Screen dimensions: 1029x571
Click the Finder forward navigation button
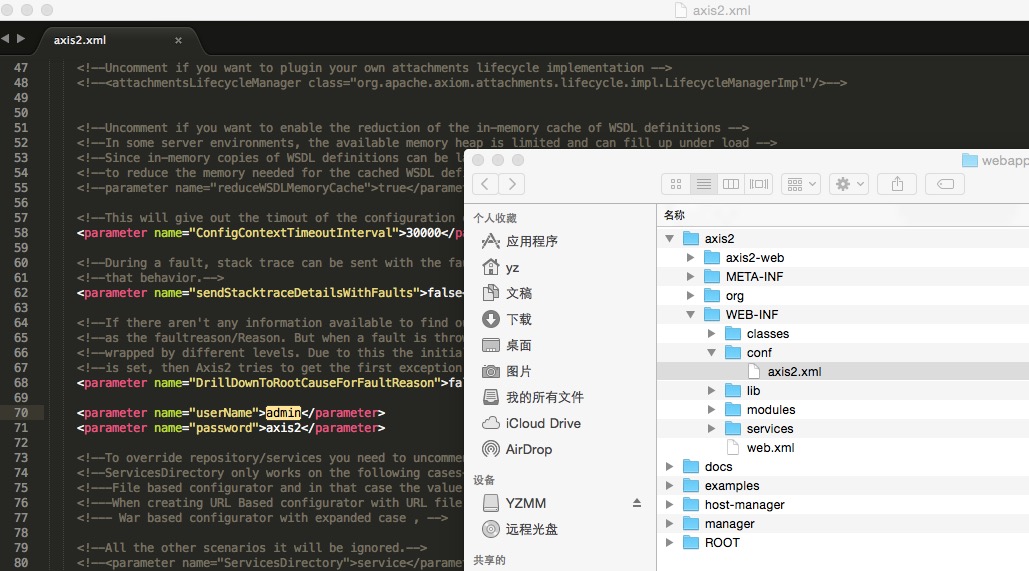point(512,184)
